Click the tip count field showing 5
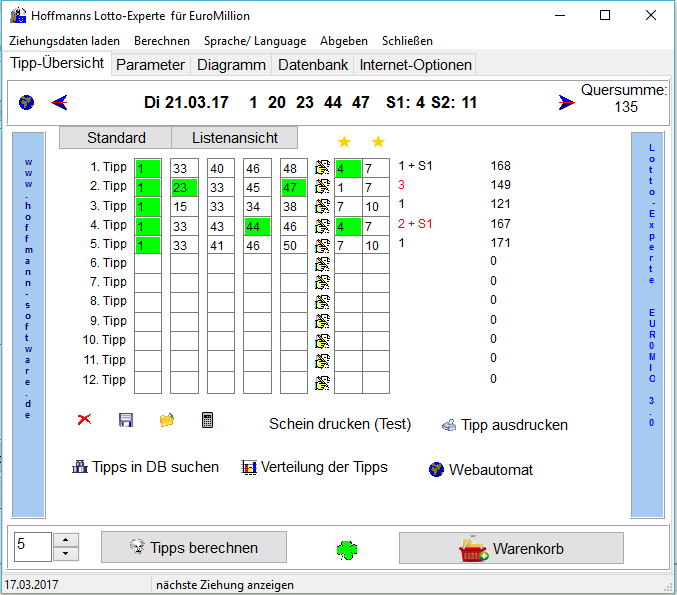The width and height of the screenshot is (677, 595). pos(33,547)
